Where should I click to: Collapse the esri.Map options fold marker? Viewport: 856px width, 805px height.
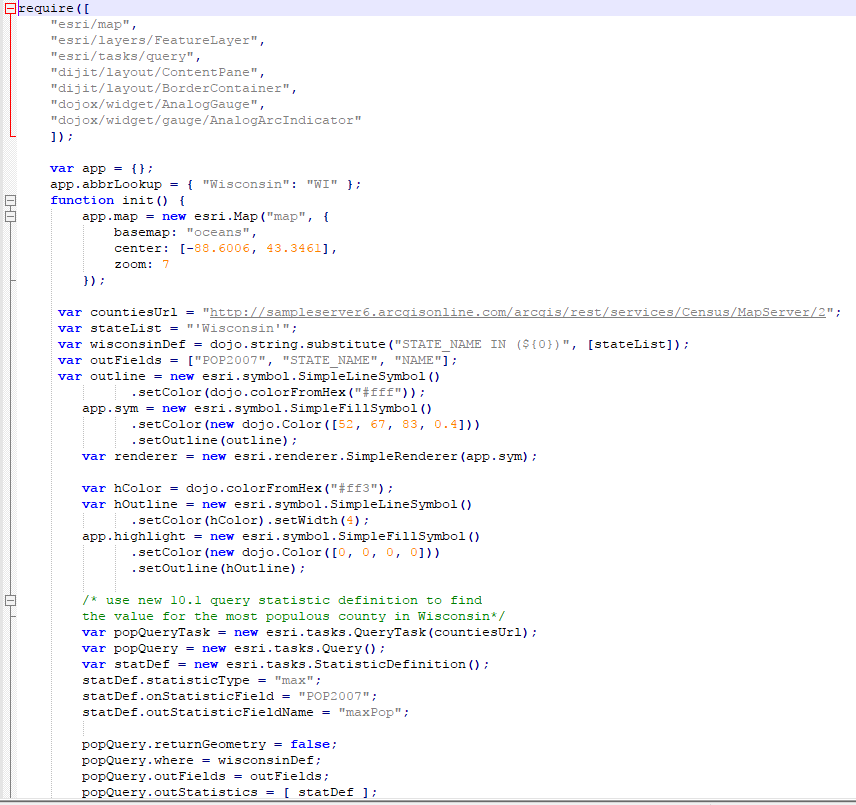point(10,216)
